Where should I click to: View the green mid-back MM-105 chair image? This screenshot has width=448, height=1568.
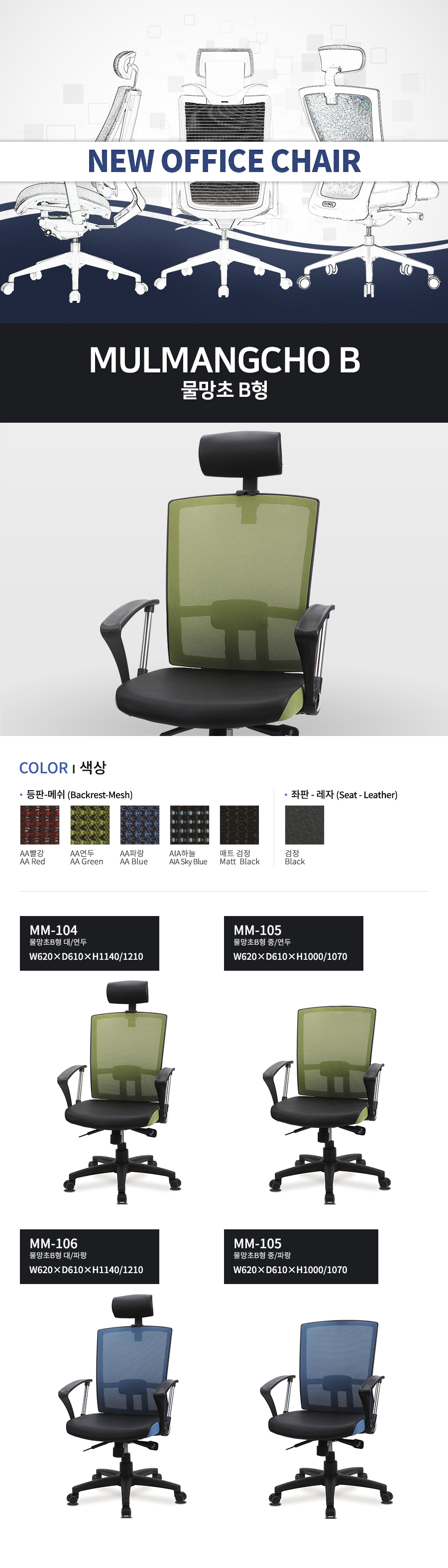click(327, 1105)
